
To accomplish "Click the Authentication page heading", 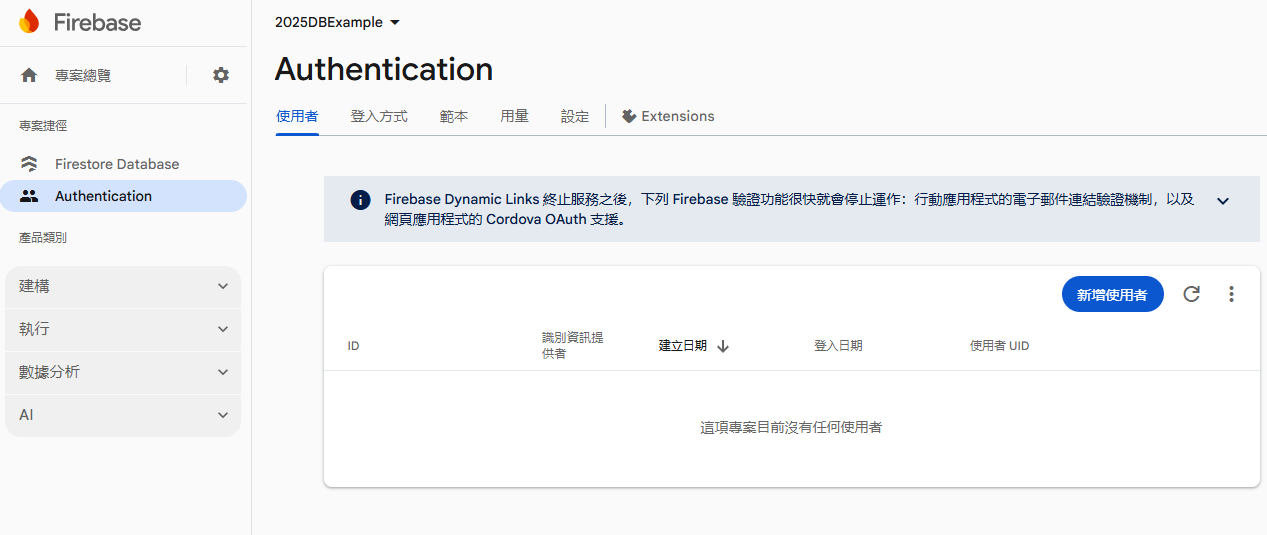I will (x=384, y=69).
